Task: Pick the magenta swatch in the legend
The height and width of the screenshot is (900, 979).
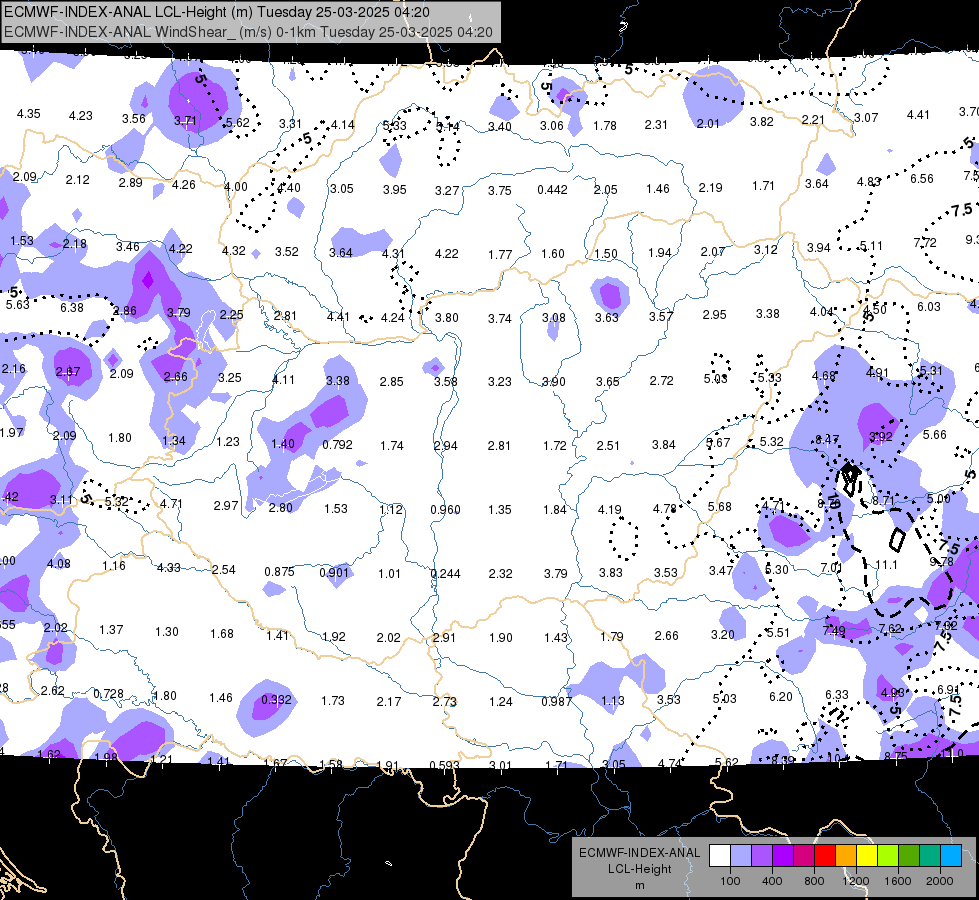Action: [804, 855]
